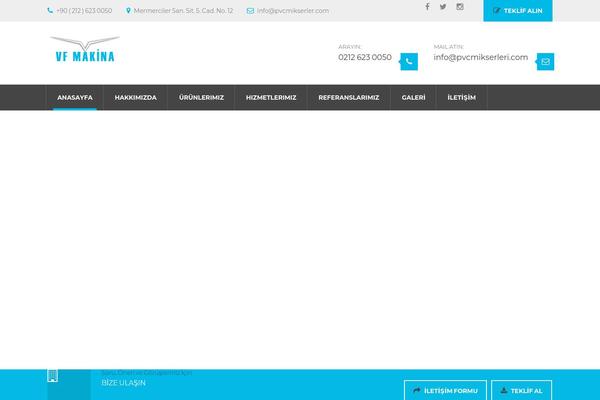600x400 pixels.
Task: Open the Twitter social icon
Action: 443,7
